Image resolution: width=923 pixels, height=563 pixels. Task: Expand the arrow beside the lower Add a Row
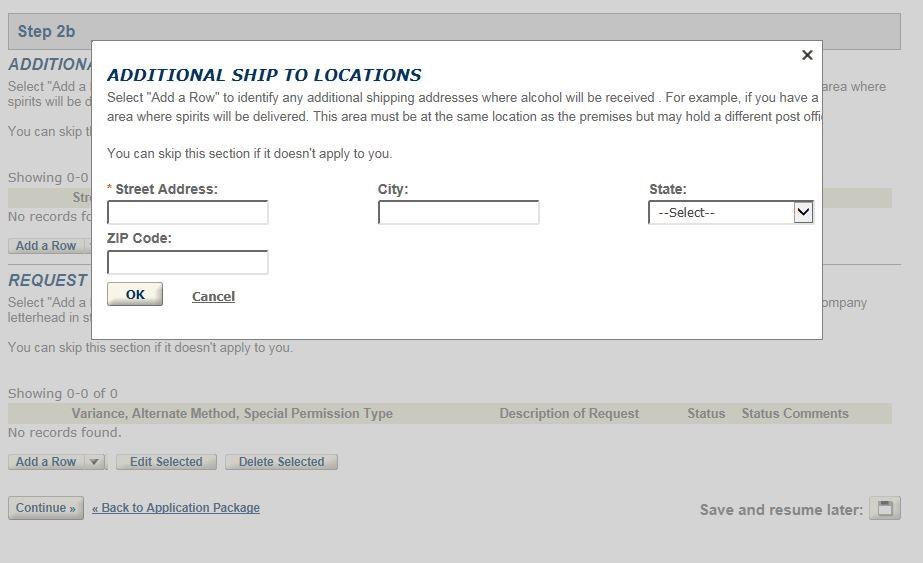(x=94, y=462)
